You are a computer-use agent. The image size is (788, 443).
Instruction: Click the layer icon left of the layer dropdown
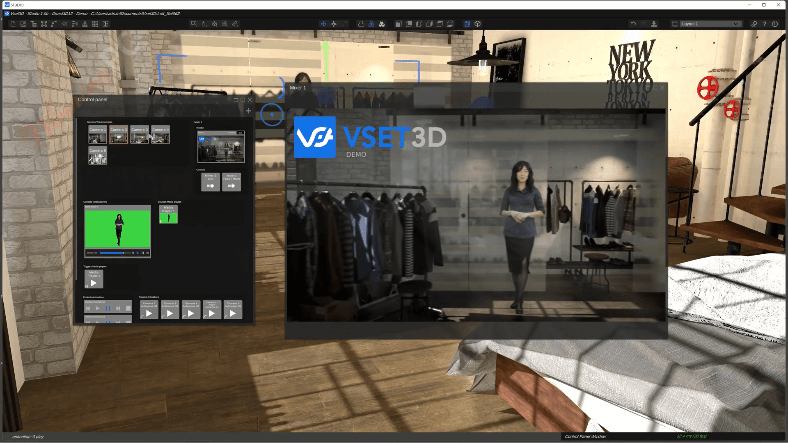click(x=674, y=24)
